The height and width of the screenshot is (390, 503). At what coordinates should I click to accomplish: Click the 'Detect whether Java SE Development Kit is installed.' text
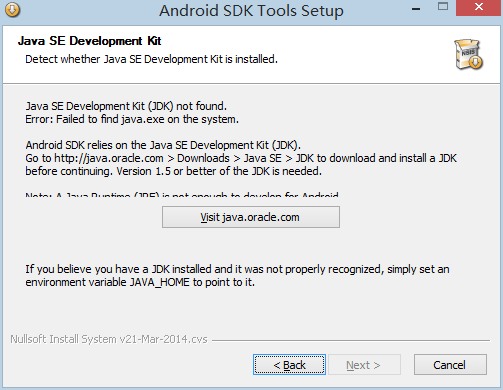[x=151, y=59]
